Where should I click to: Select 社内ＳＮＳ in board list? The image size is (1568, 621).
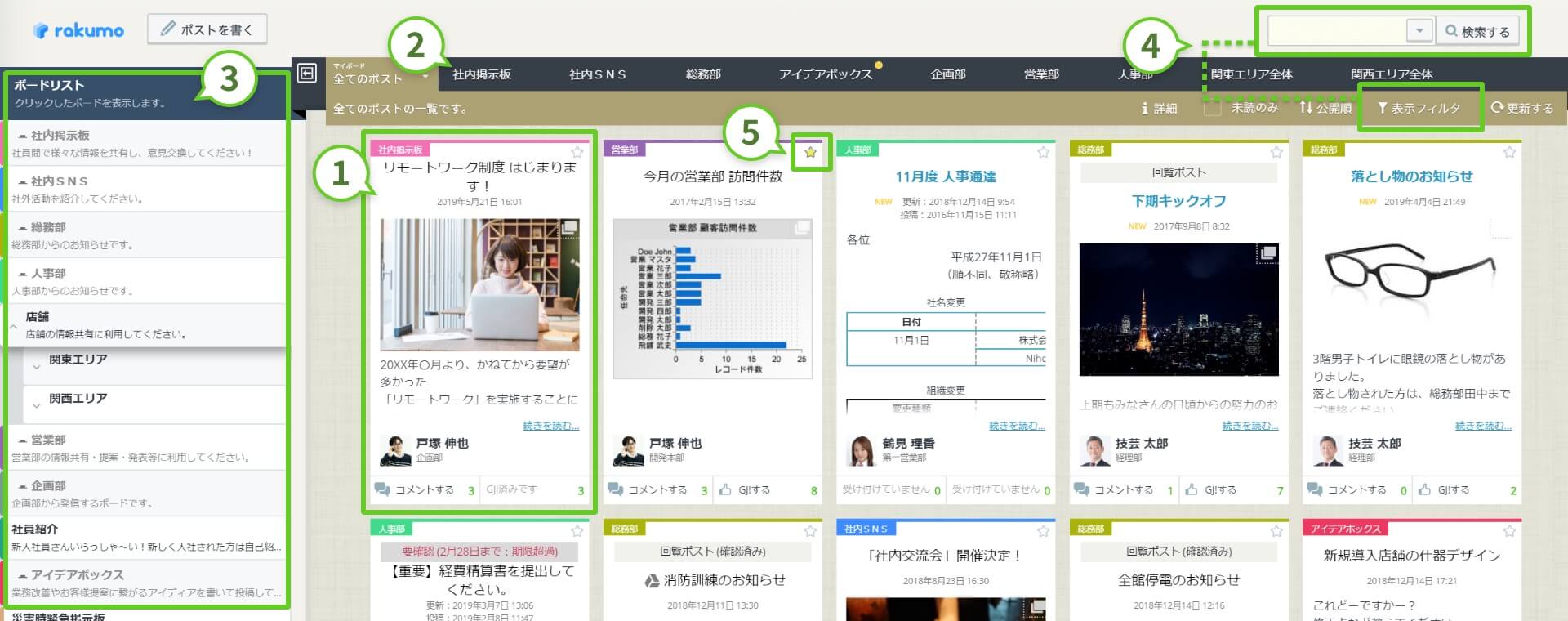point(145,189)
